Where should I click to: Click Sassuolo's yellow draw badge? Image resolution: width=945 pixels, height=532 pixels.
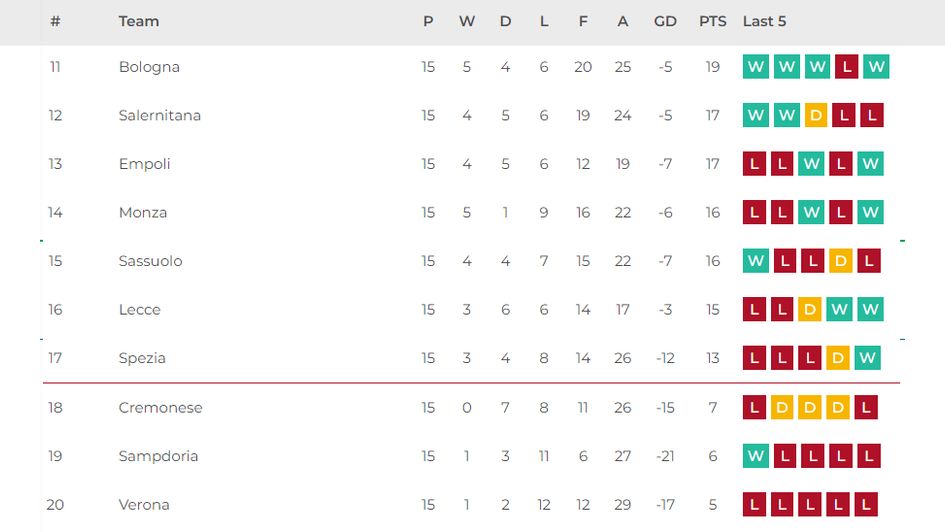point(841,261)
